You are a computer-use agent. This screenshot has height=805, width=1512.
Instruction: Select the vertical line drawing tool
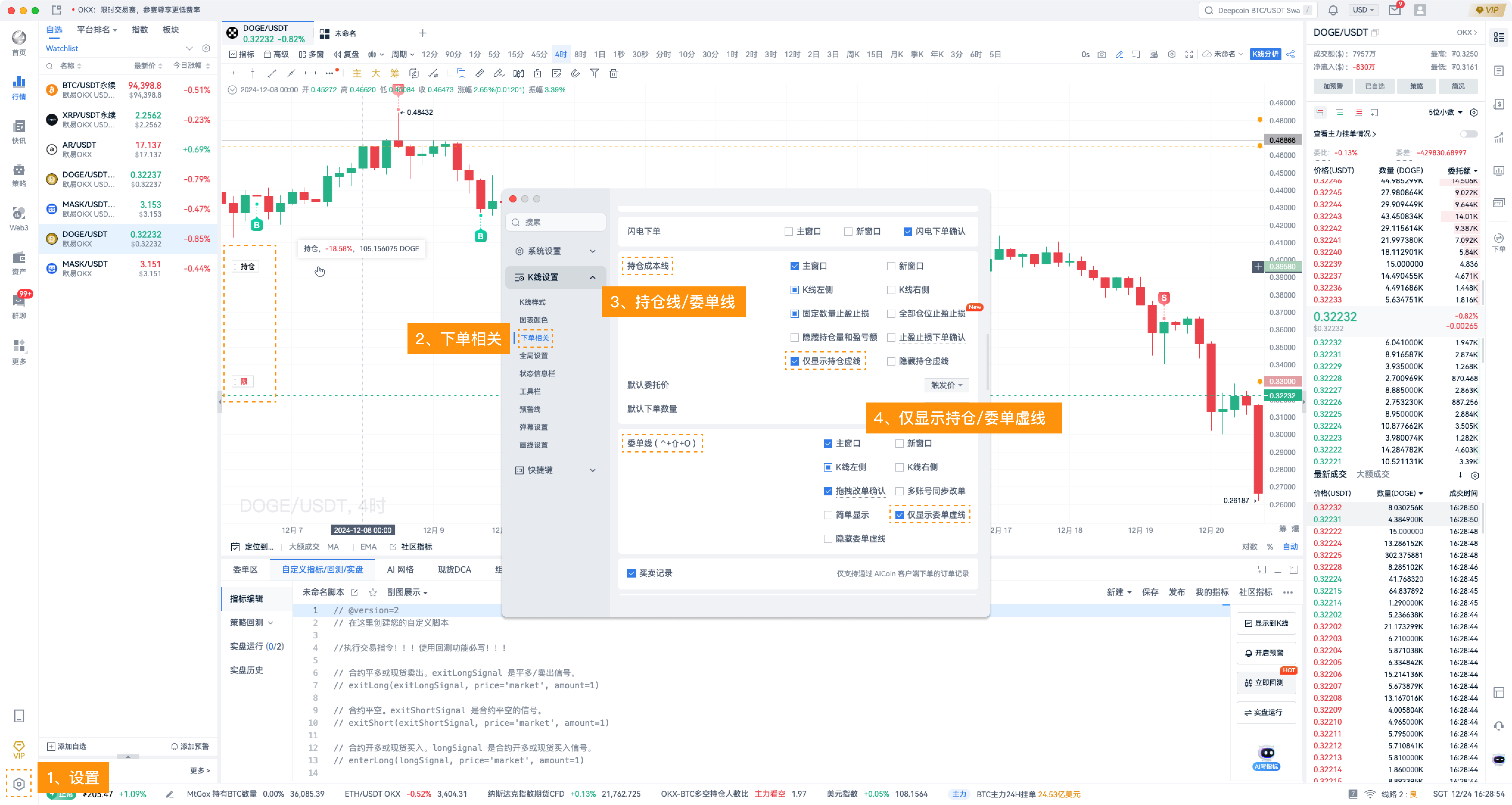pos(253,73)
